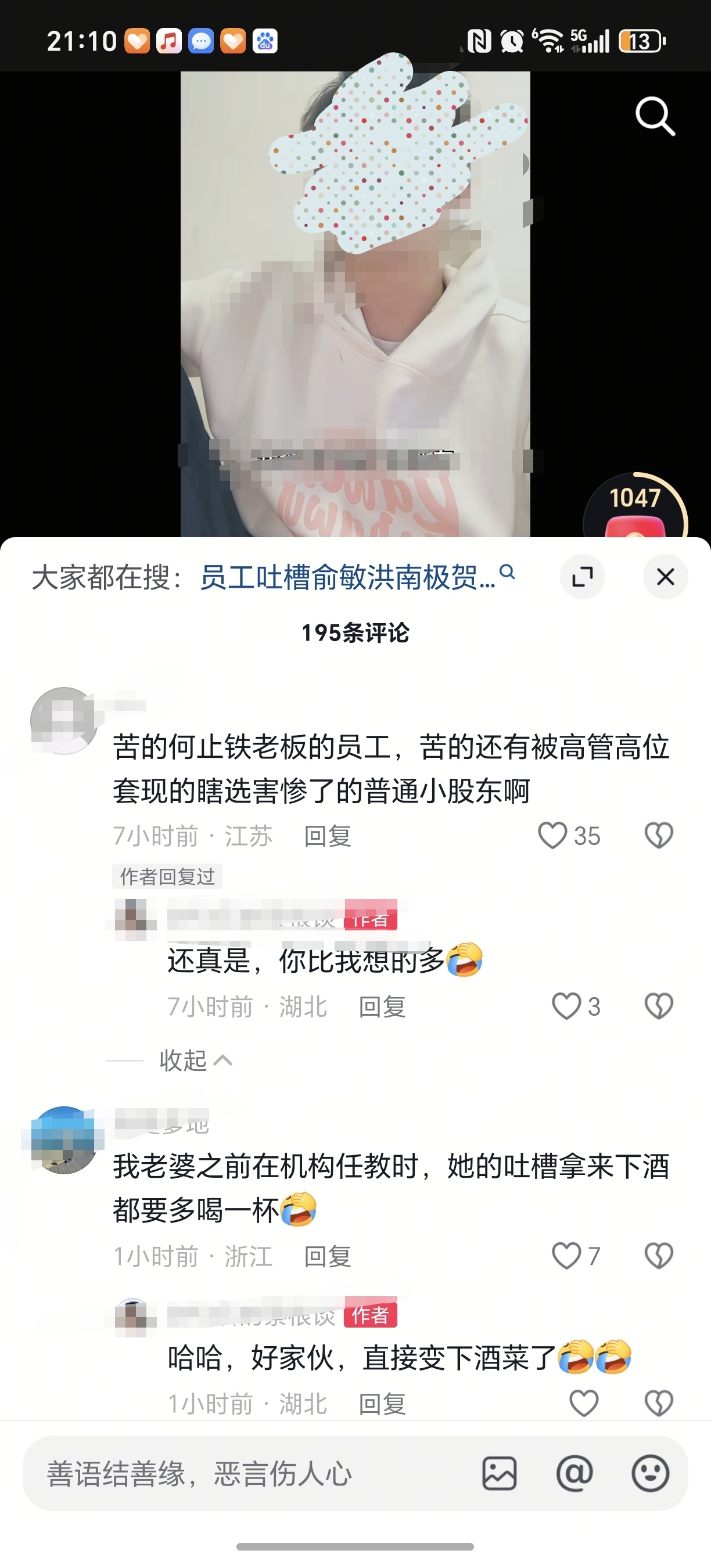The width and height of the screenshot is (711, 1568).
Task: Like the comment with 35 likes
Action: click(553, 835)
